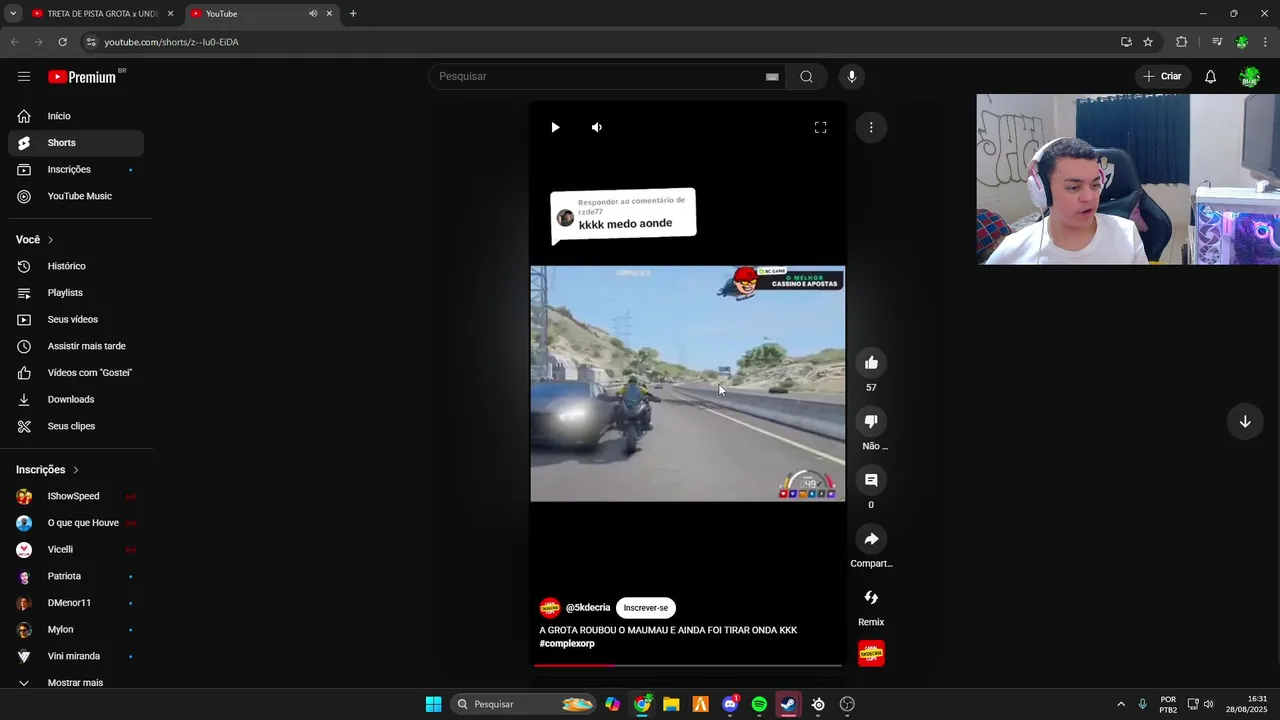Open more options three-dot menu on Short
The height and width of the screenshot is (720, 1280).
(871, 127)
